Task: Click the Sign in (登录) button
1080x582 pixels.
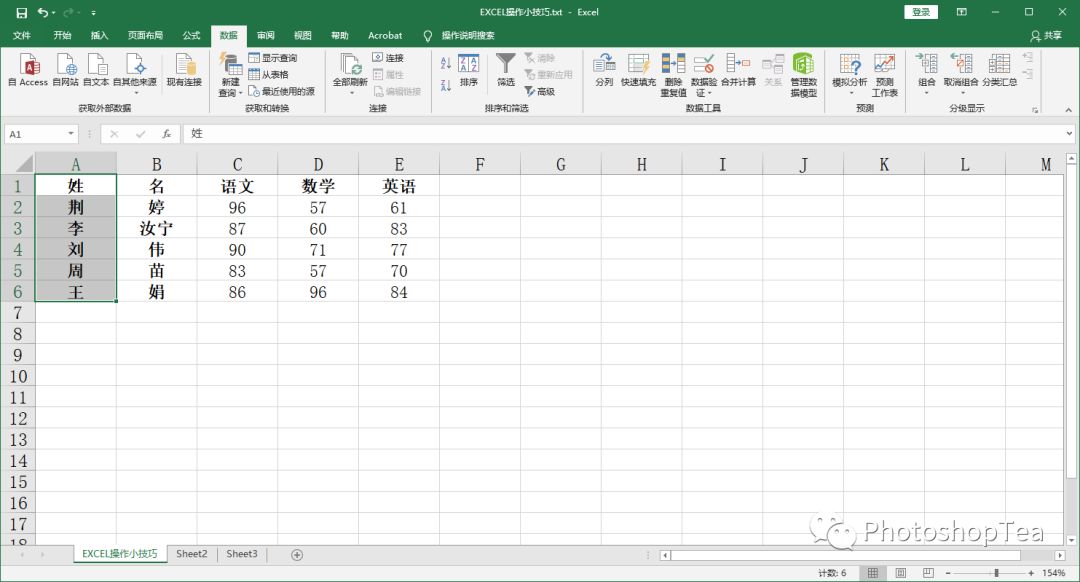Action: pos(921,12)
